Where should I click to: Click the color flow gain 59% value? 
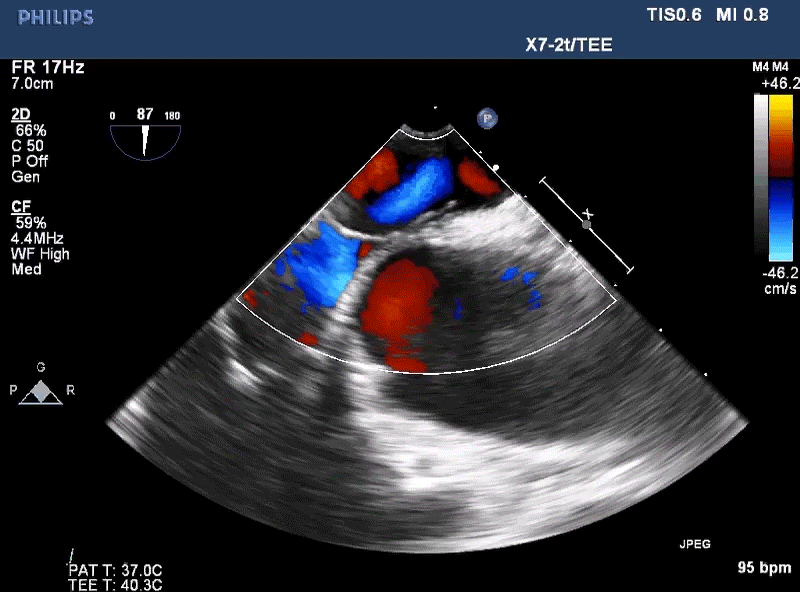(x=30, y=223)
